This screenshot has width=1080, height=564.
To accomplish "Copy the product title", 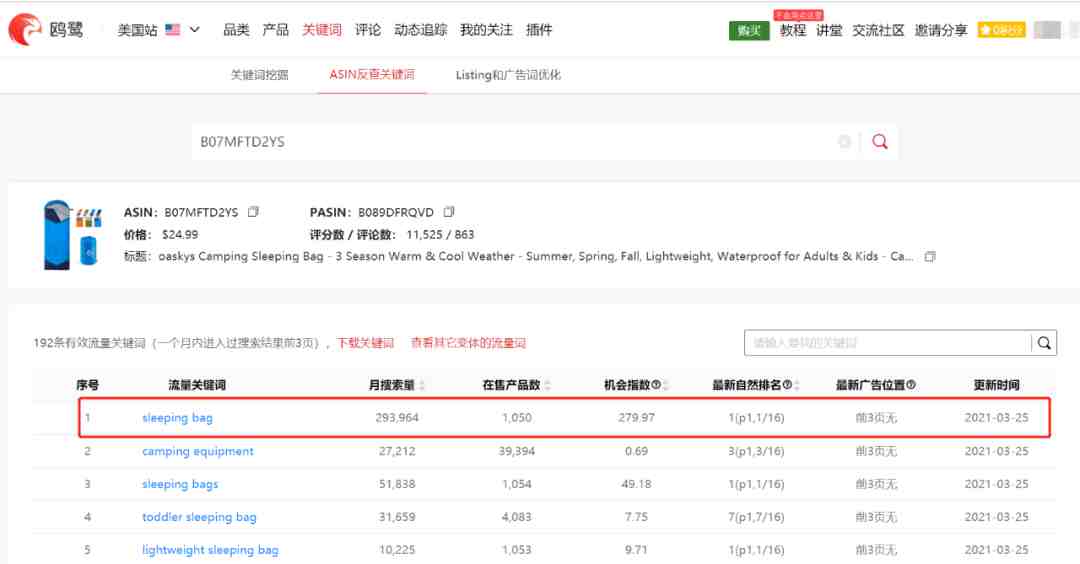I will tap(930, 256).
